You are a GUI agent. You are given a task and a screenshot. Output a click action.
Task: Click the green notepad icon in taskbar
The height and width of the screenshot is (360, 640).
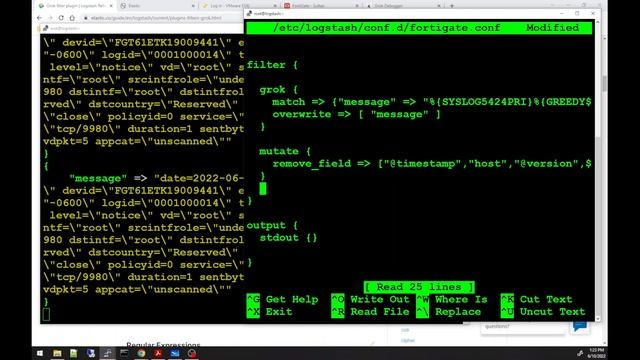pyautogui.click(x=73, y=353)
